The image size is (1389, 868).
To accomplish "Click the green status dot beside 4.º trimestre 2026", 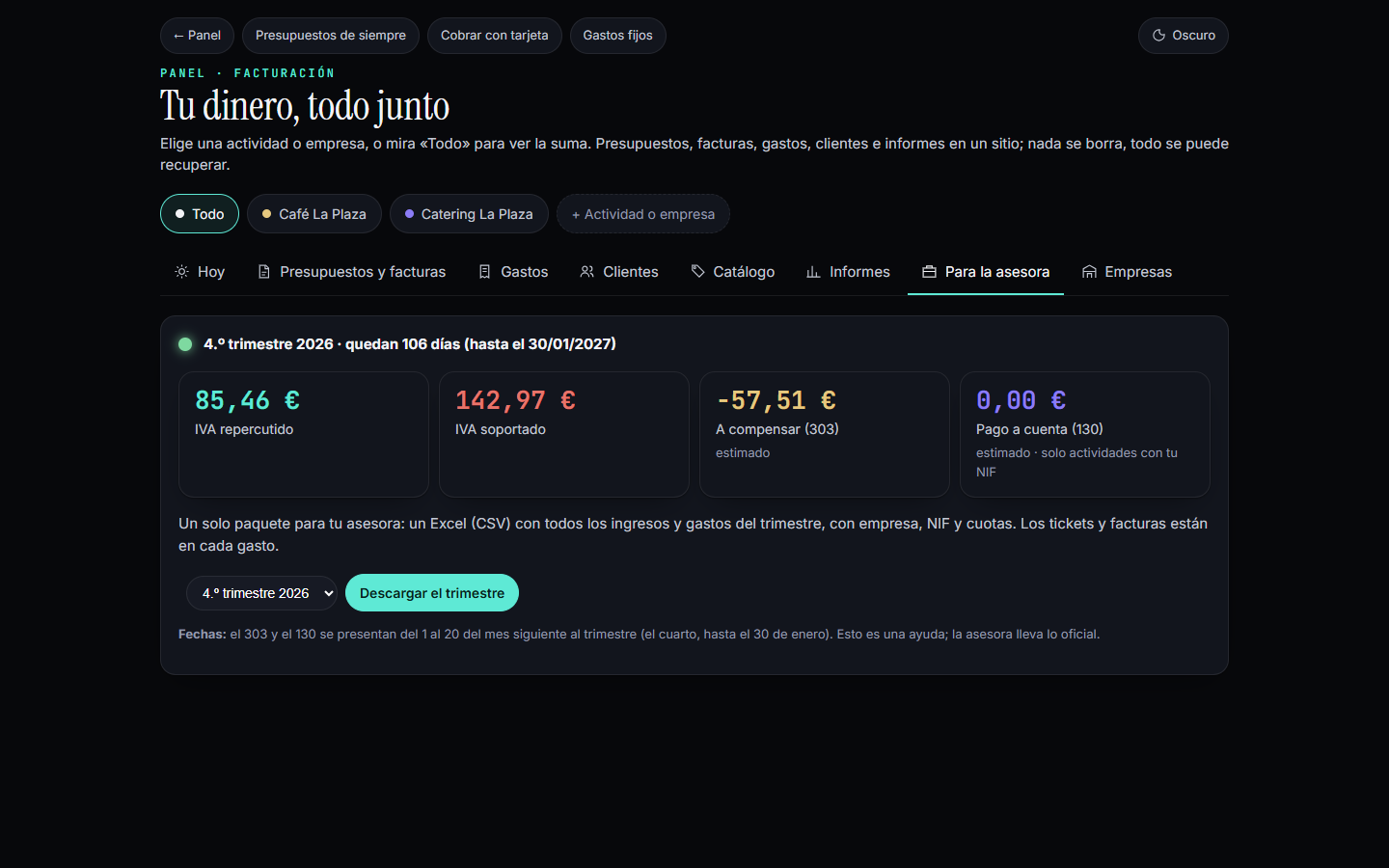I will click(x=185, y=344).
